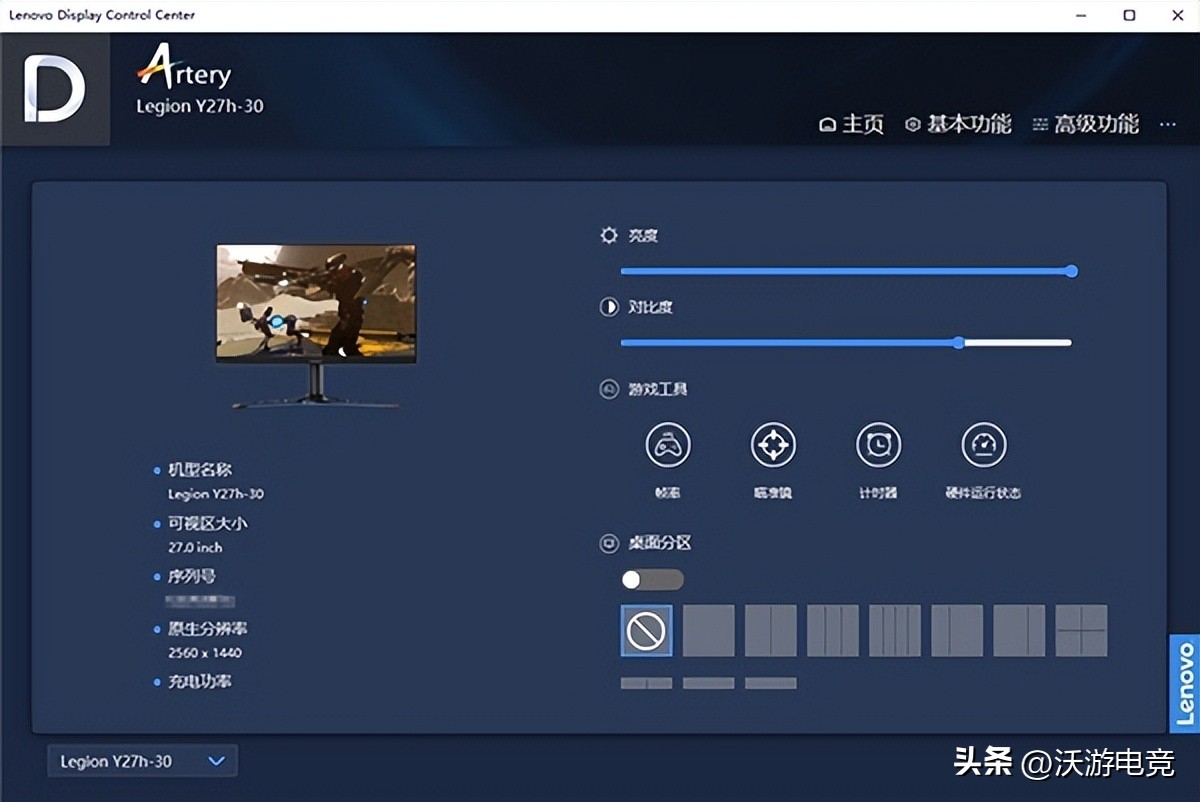Click the Legion Y27h-30 value under 机型名称
Viewport: 1200px width, 802px height.
click(216, 493)
